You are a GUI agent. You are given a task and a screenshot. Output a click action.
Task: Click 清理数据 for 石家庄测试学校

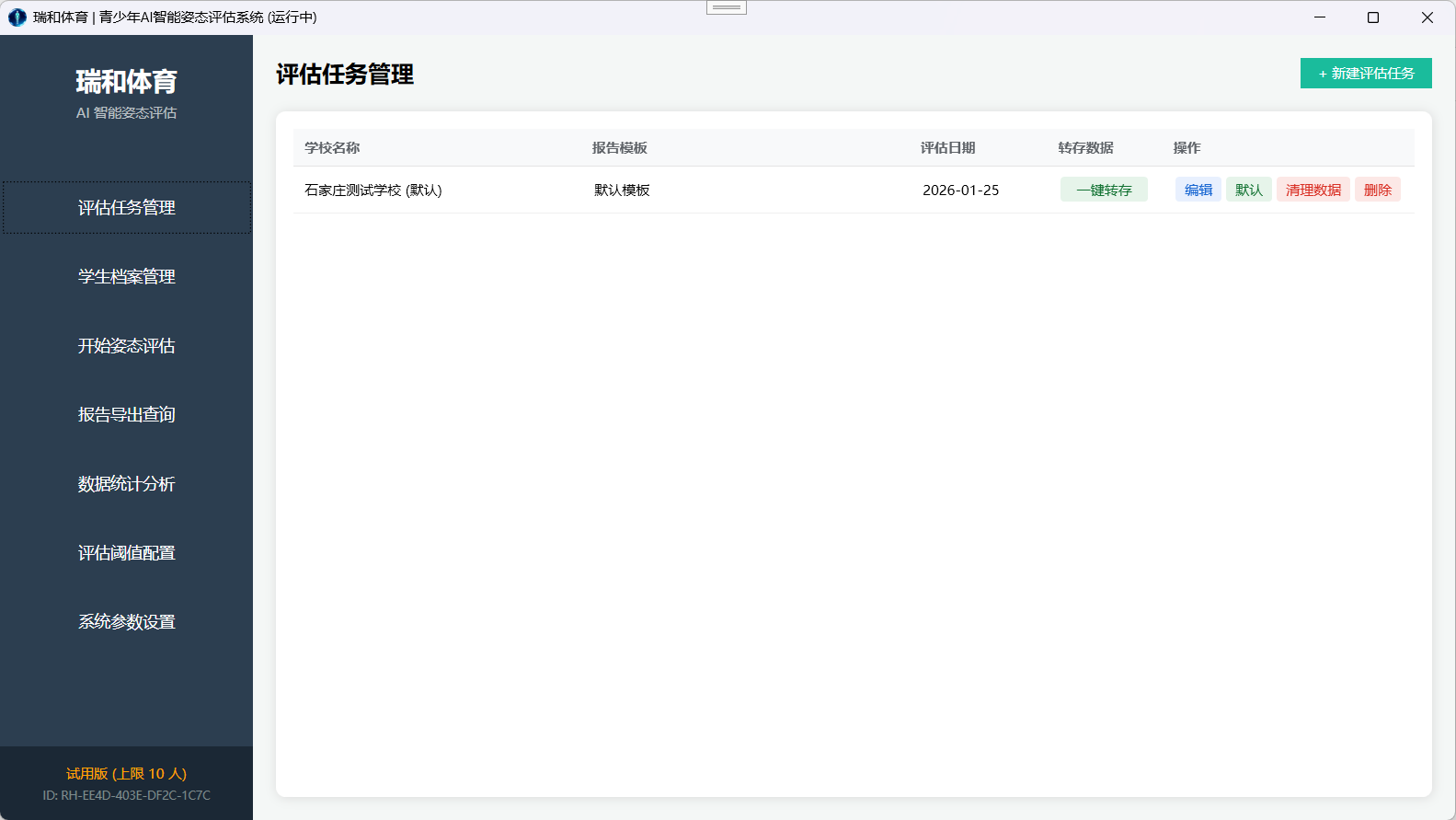point(1313,190)
